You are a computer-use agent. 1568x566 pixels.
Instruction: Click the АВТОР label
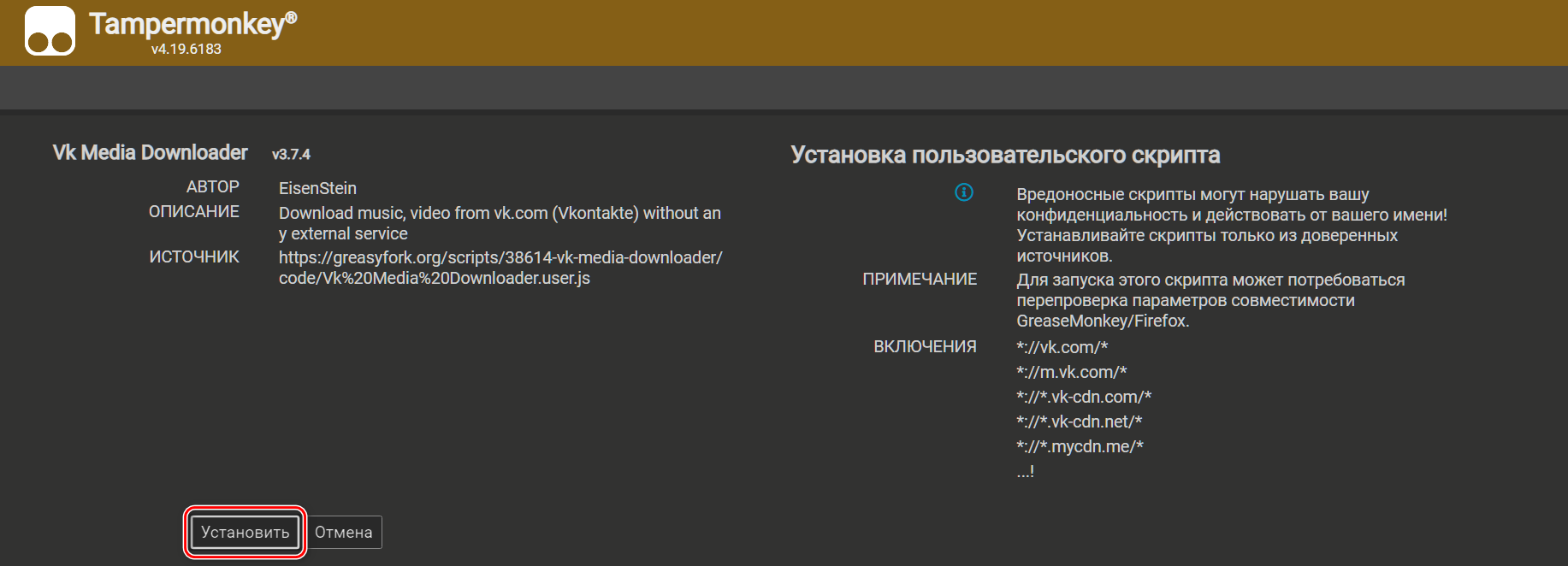213,186
